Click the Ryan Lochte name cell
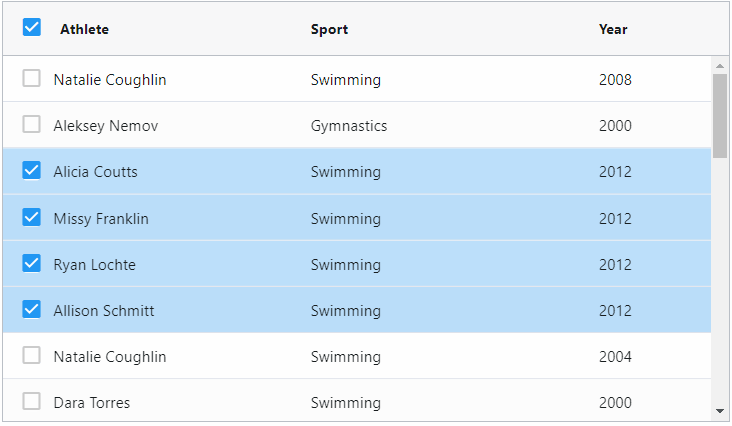 click(x=95, y=265)
